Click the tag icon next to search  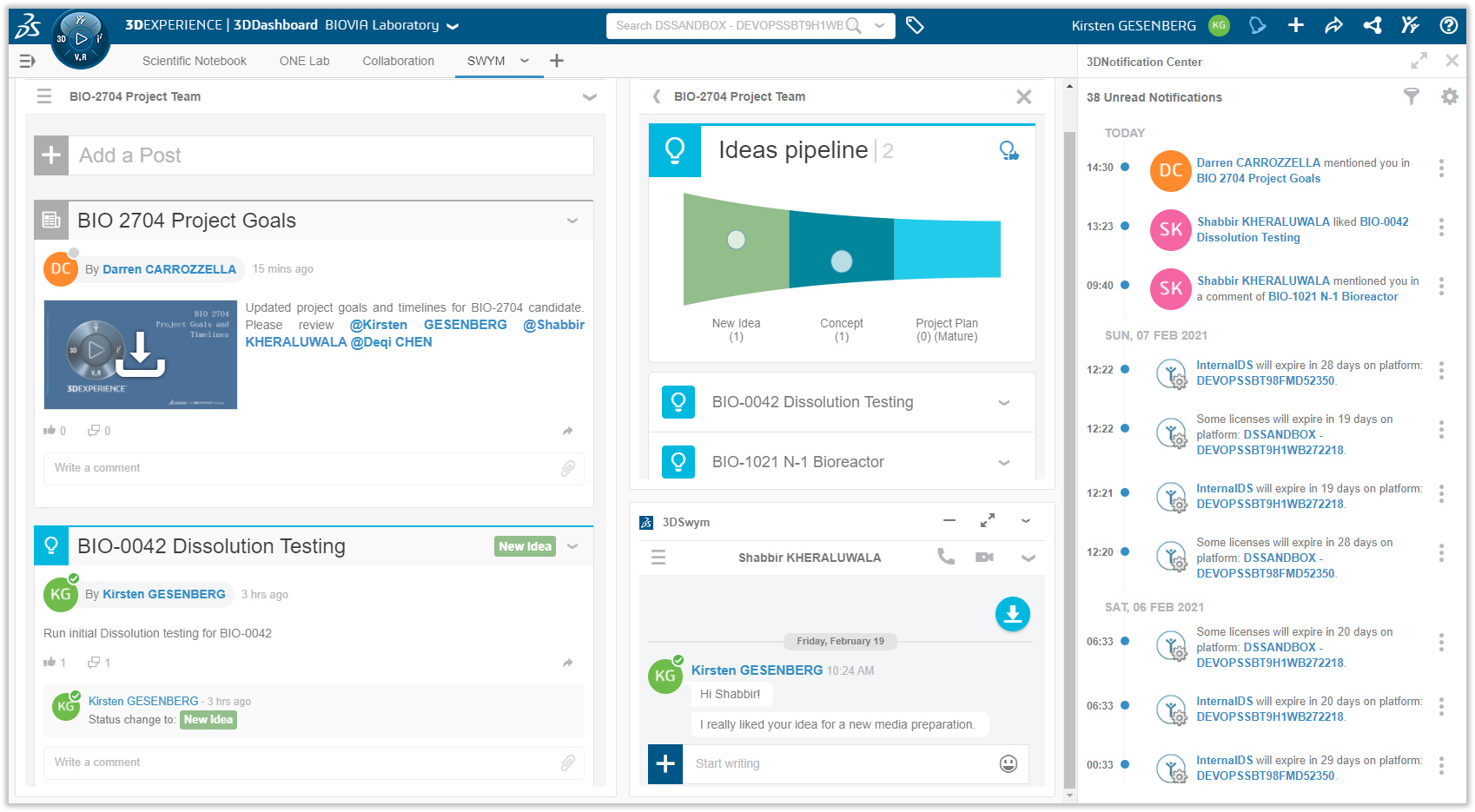click(914, 25)
